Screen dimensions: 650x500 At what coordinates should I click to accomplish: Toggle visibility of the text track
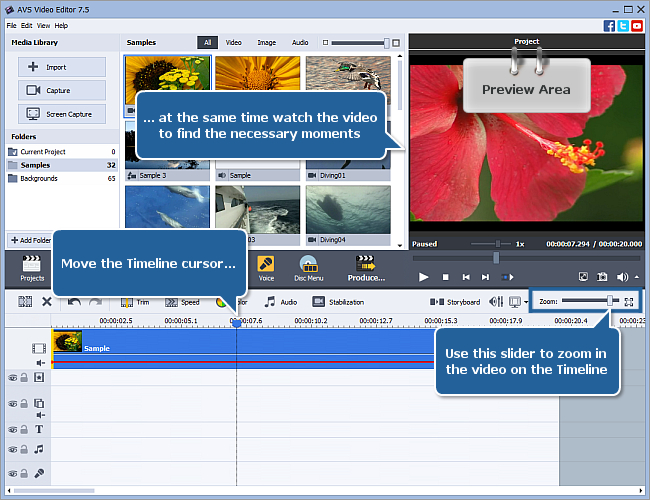click(x=13, y=430)
